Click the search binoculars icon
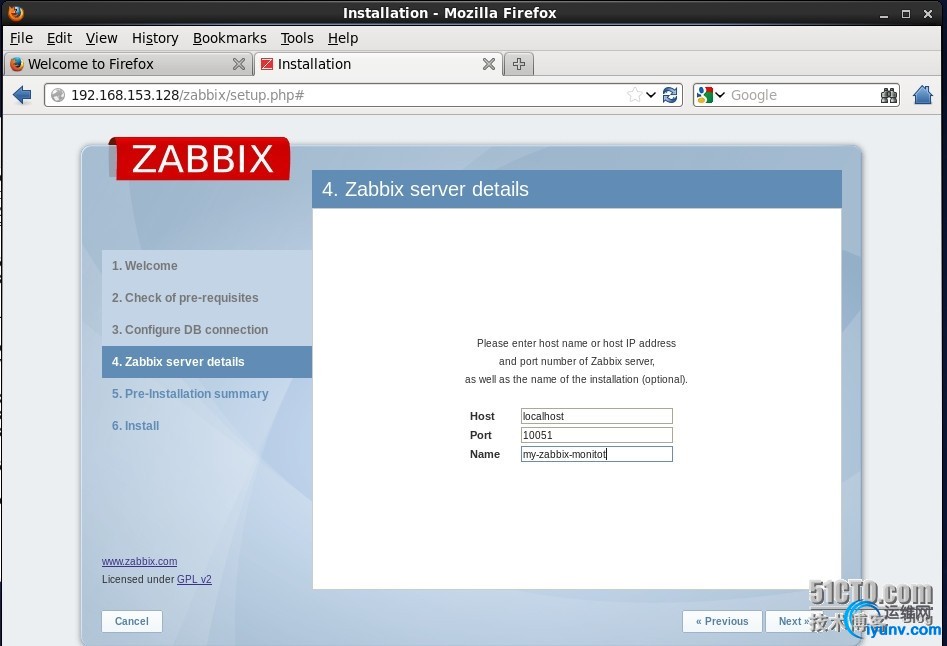The height and width of the screenshot is (646, 947). click(888, 95)
